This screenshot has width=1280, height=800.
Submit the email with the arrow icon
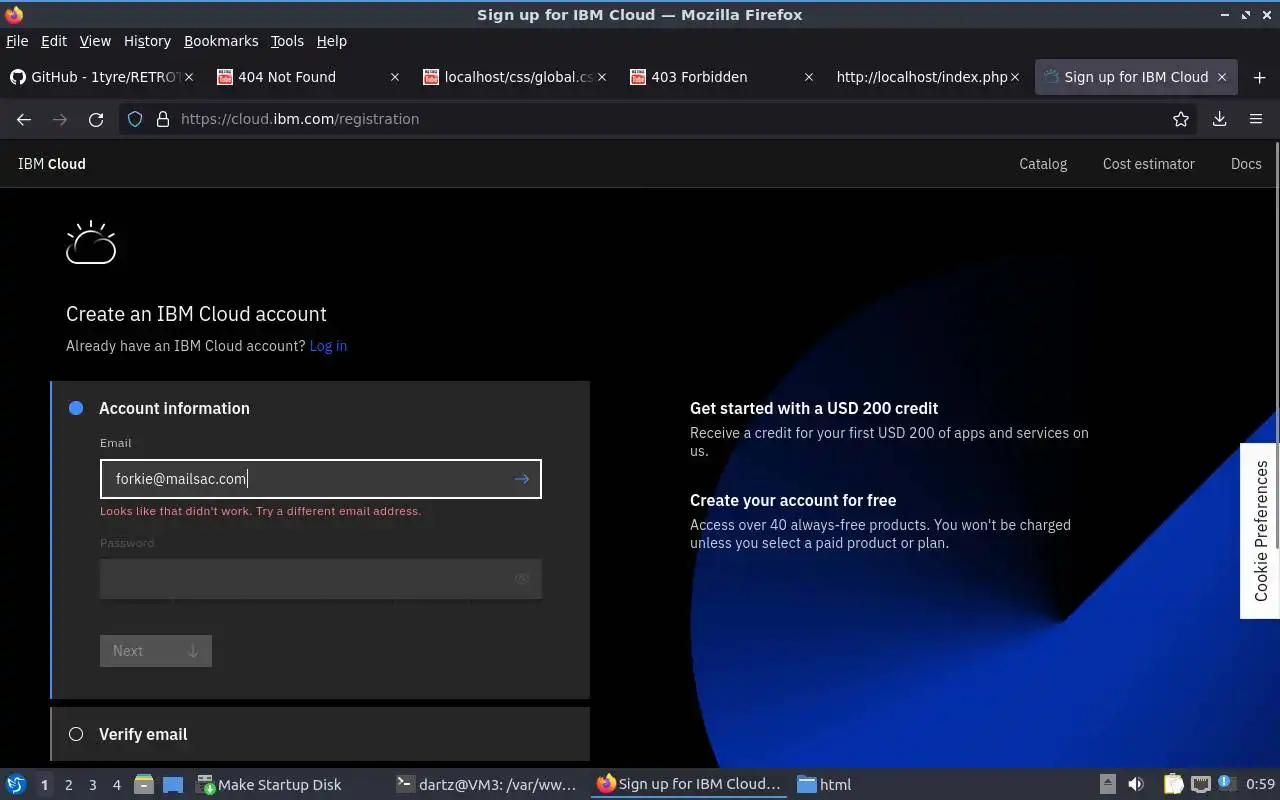pos(521,479)
